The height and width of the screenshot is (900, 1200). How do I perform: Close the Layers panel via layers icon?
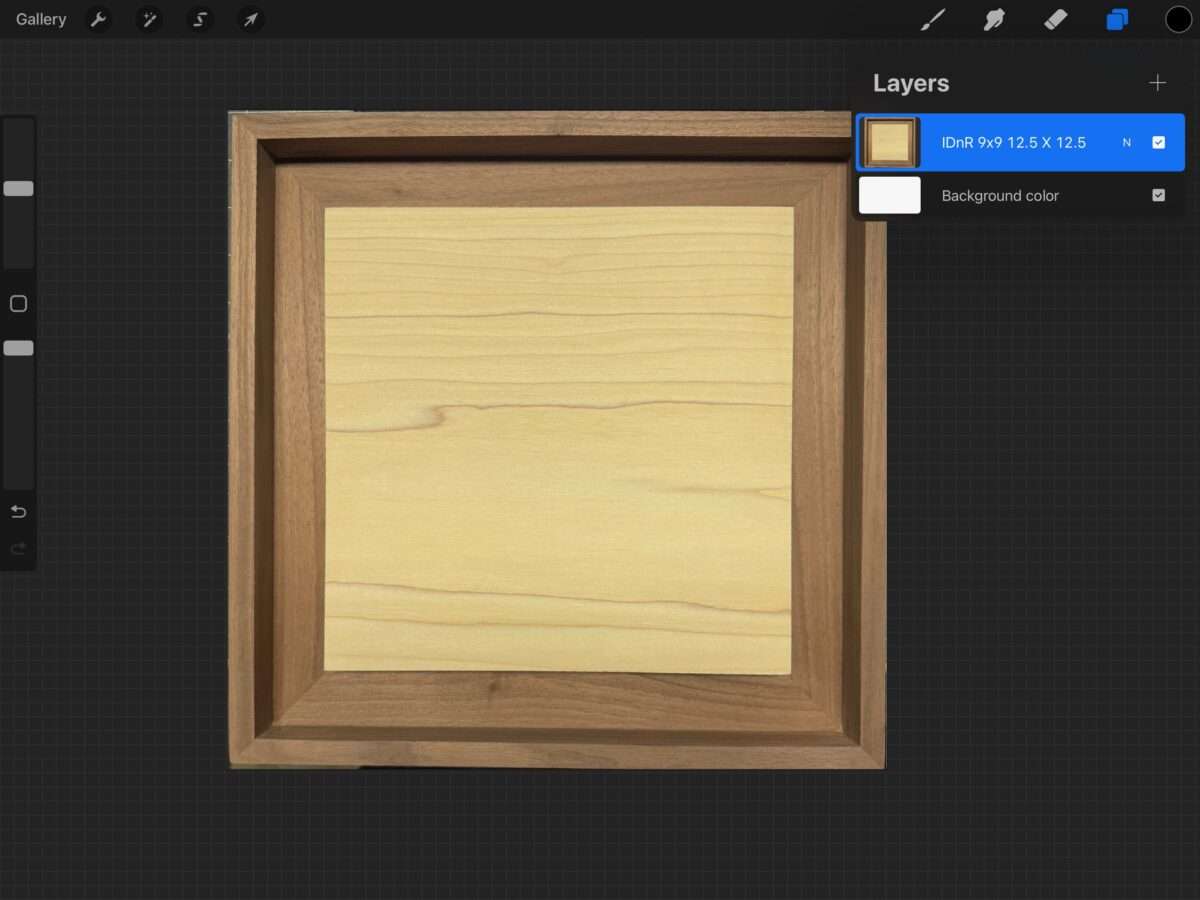[1117, 19]
